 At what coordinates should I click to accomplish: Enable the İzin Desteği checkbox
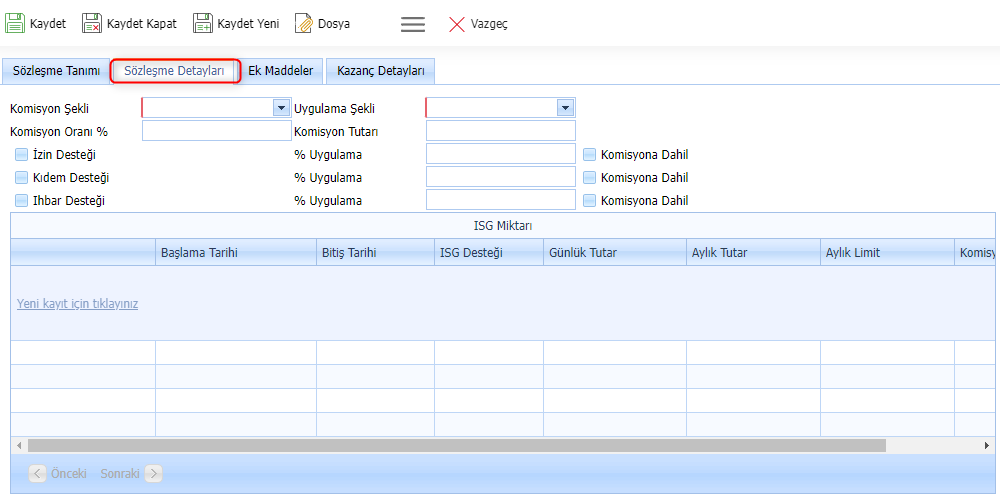coord(22,155)
